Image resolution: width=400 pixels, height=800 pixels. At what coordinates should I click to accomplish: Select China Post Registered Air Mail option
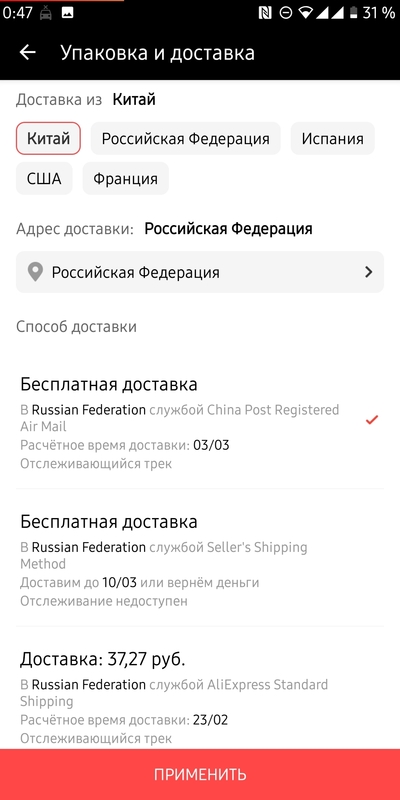click(x=199, y=421)
